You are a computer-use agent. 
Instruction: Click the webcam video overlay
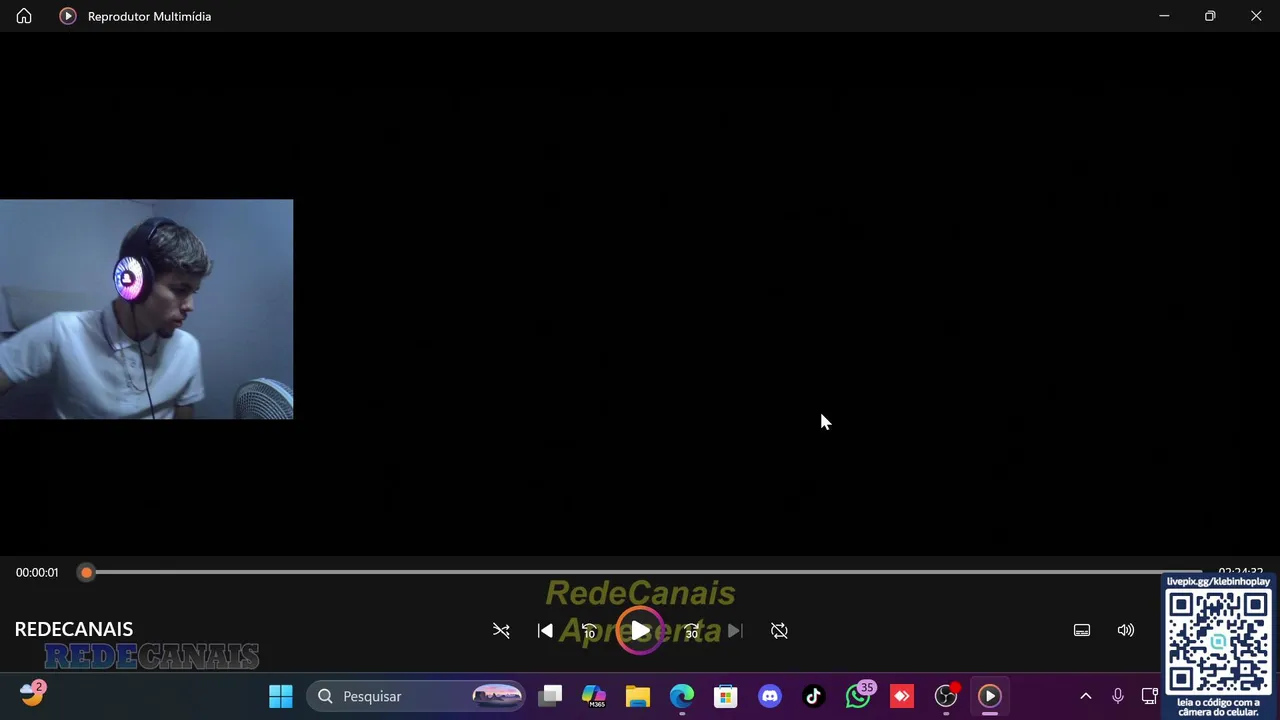tap(146, 309)
